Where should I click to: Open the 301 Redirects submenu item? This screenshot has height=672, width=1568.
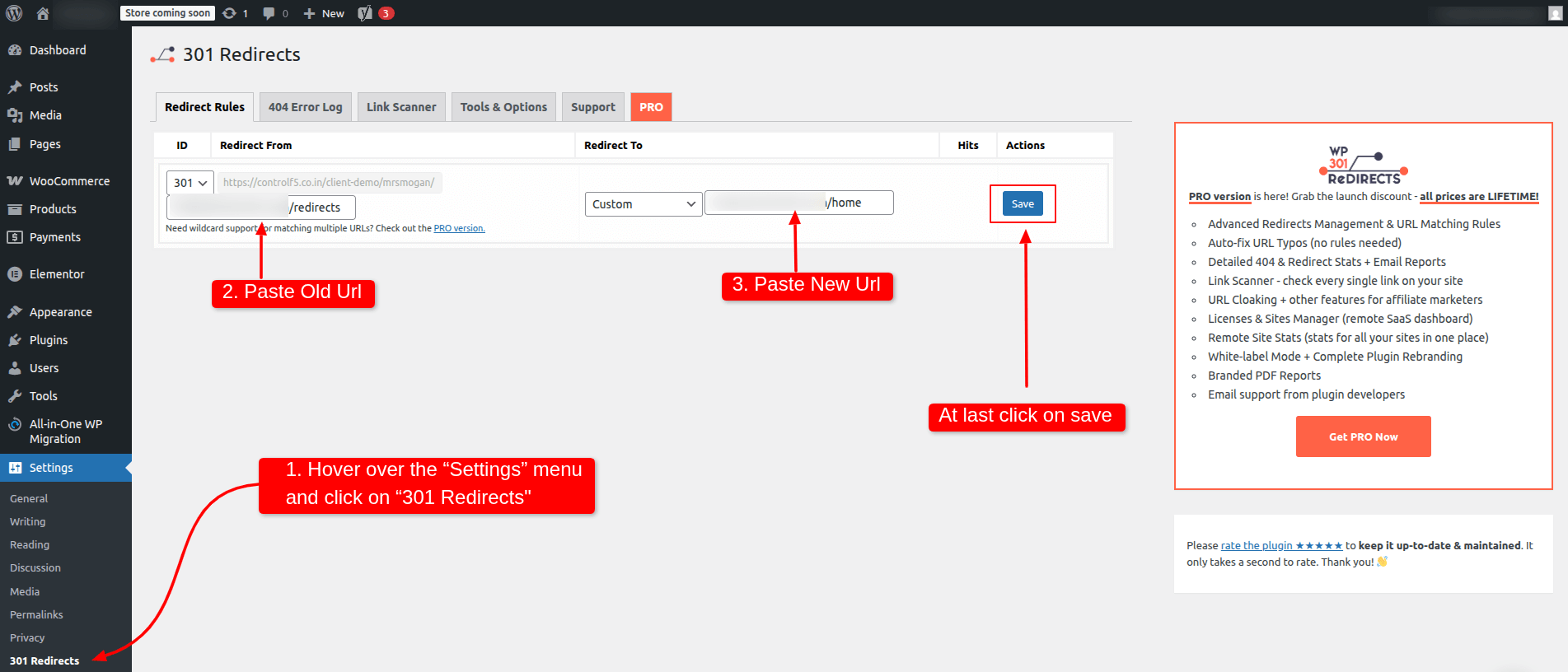click(x=44, y=660)
